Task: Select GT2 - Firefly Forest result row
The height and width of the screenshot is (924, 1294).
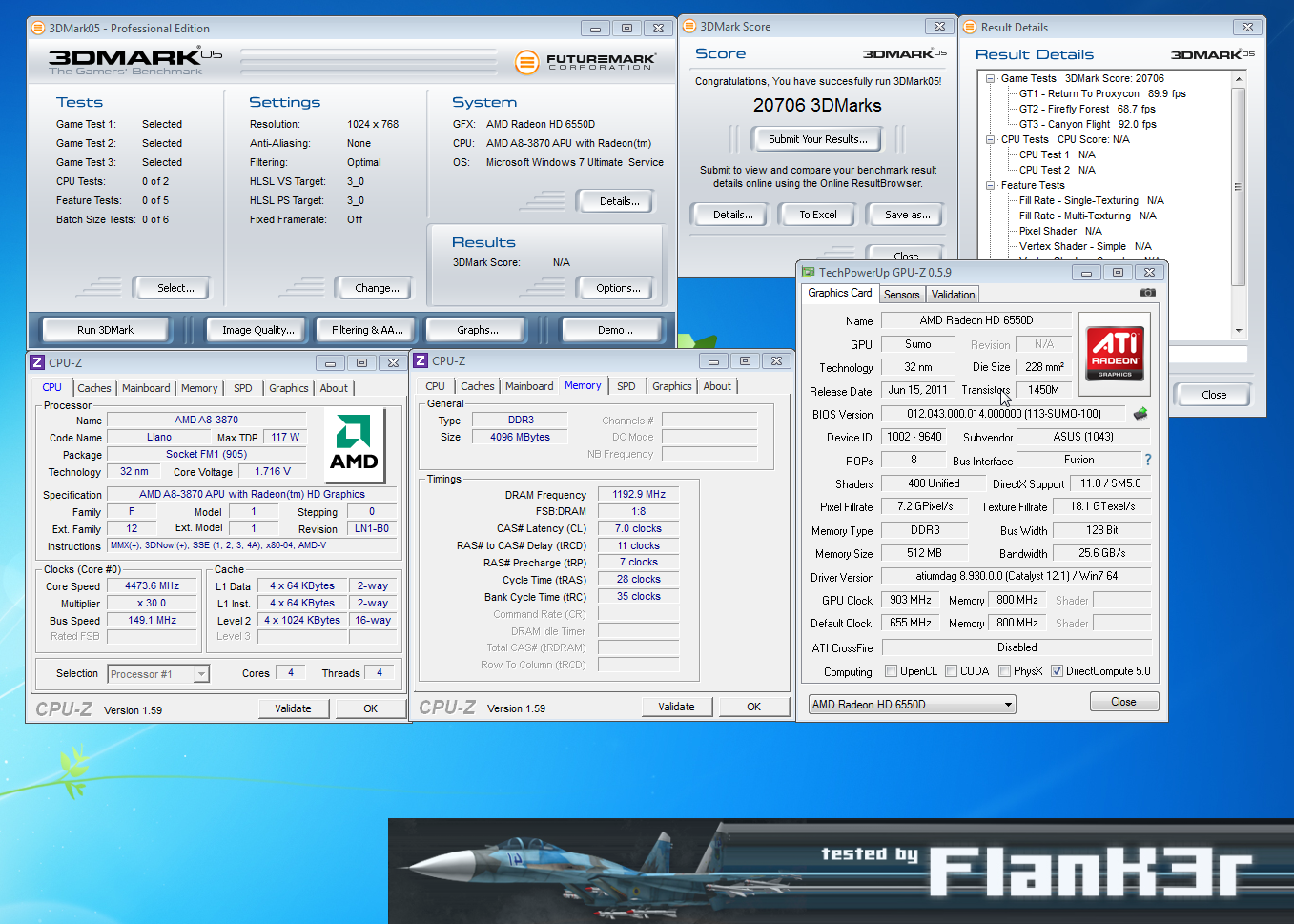Action: click(1086, 109)
